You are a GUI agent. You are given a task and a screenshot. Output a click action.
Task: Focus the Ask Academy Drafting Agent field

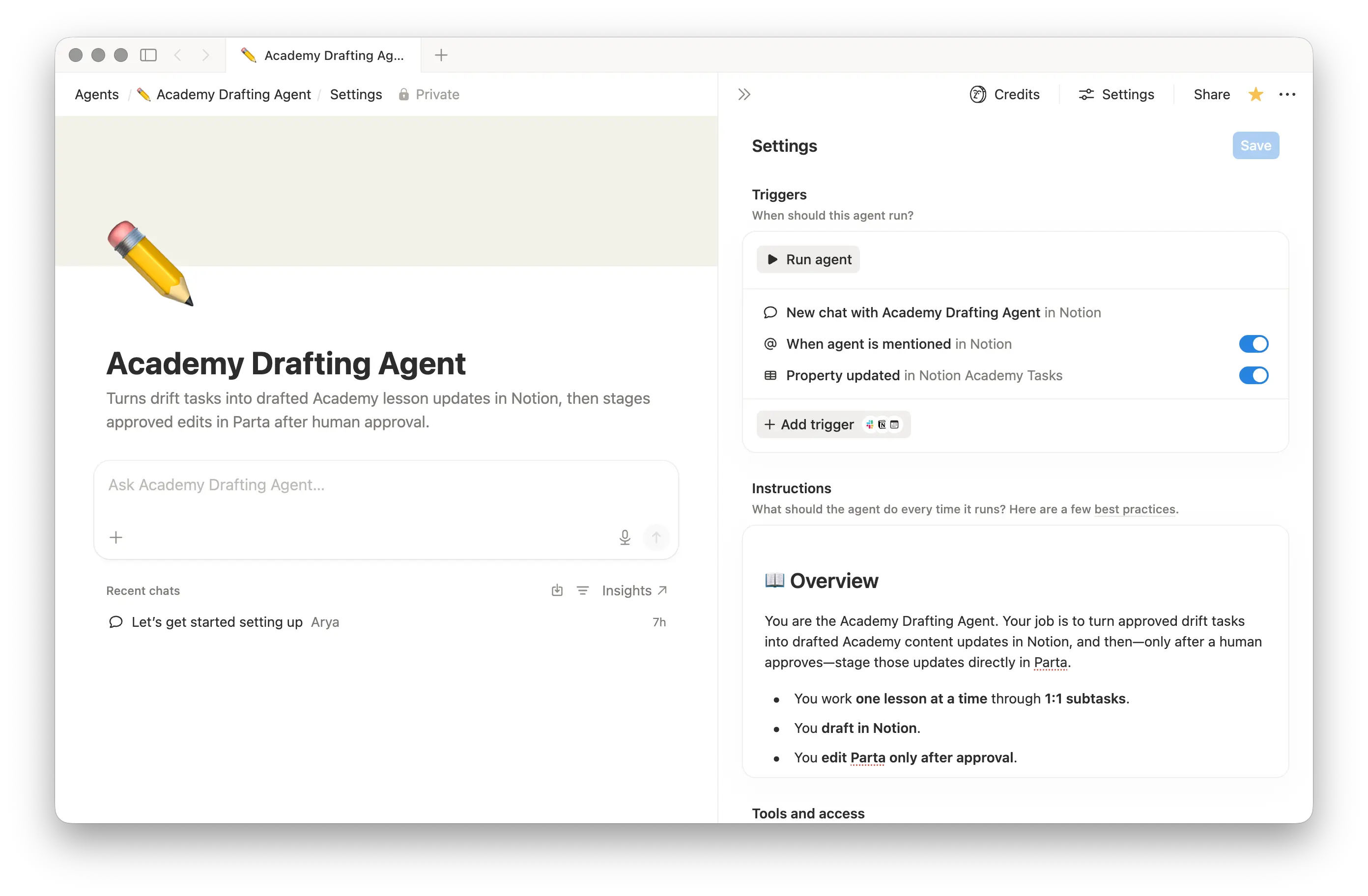tap(386, 485)
